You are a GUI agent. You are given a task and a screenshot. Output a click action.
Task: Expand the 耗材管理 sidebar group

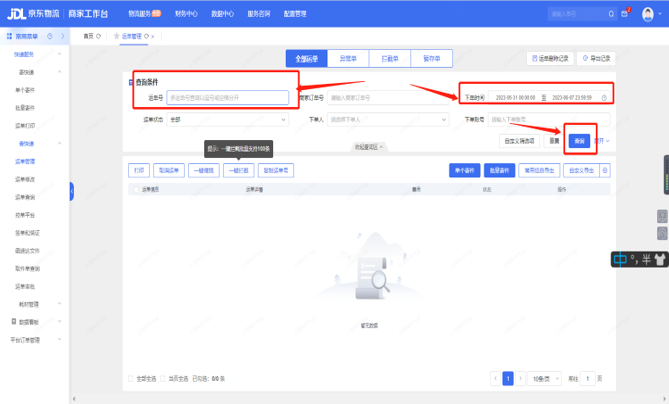59,304
